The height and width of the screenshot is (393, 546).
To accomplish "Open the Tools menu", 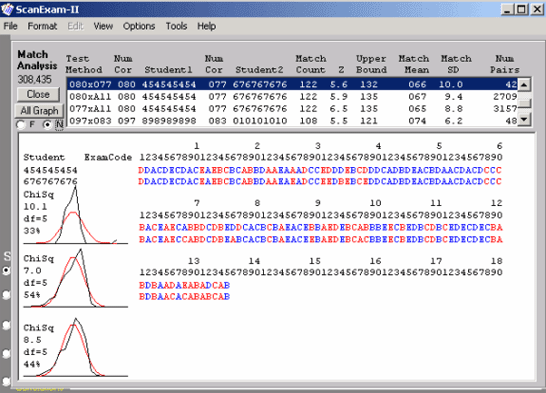I will (x=176, y=26).
